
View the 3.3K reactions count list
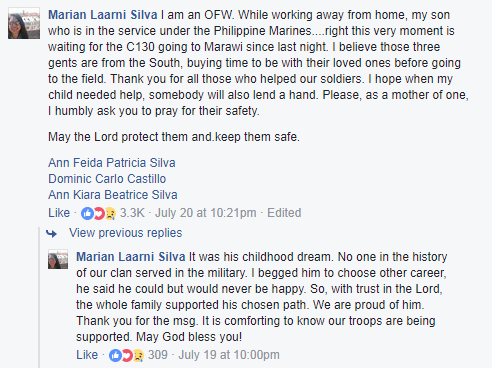(x=132, y=213)
